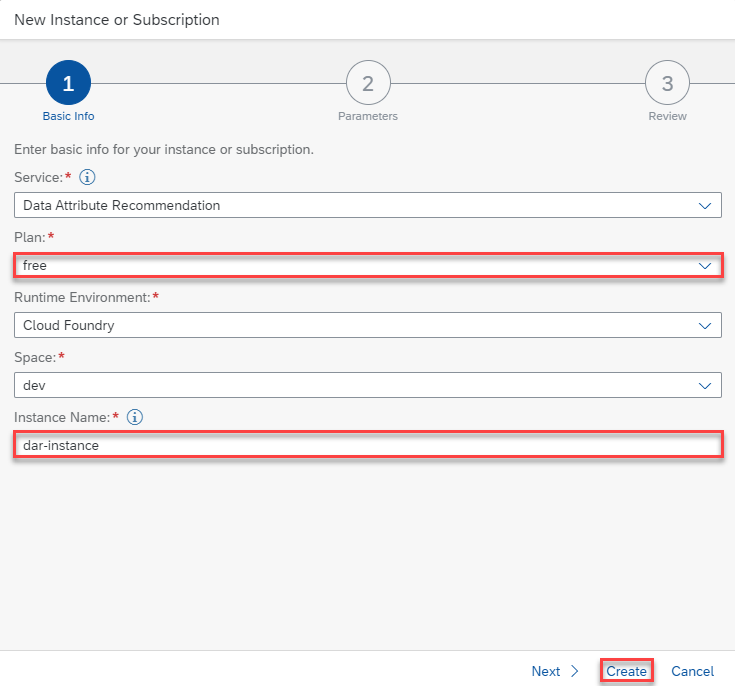
Task: Select the 'Basic Info' step label
Action: (68, 116)
